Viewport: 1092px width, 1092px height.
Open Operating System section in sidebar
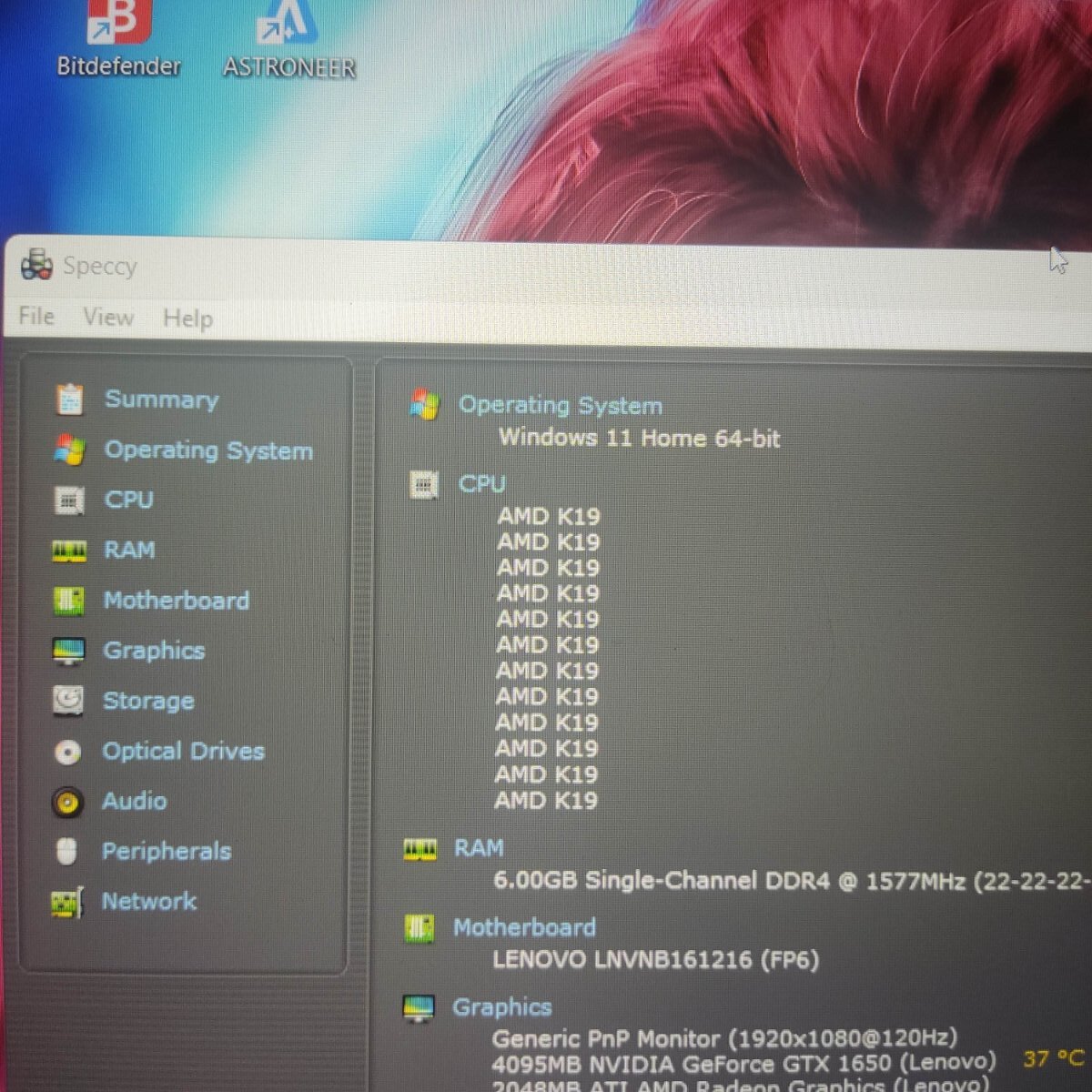pyautogui.click(x=208, y=450)
